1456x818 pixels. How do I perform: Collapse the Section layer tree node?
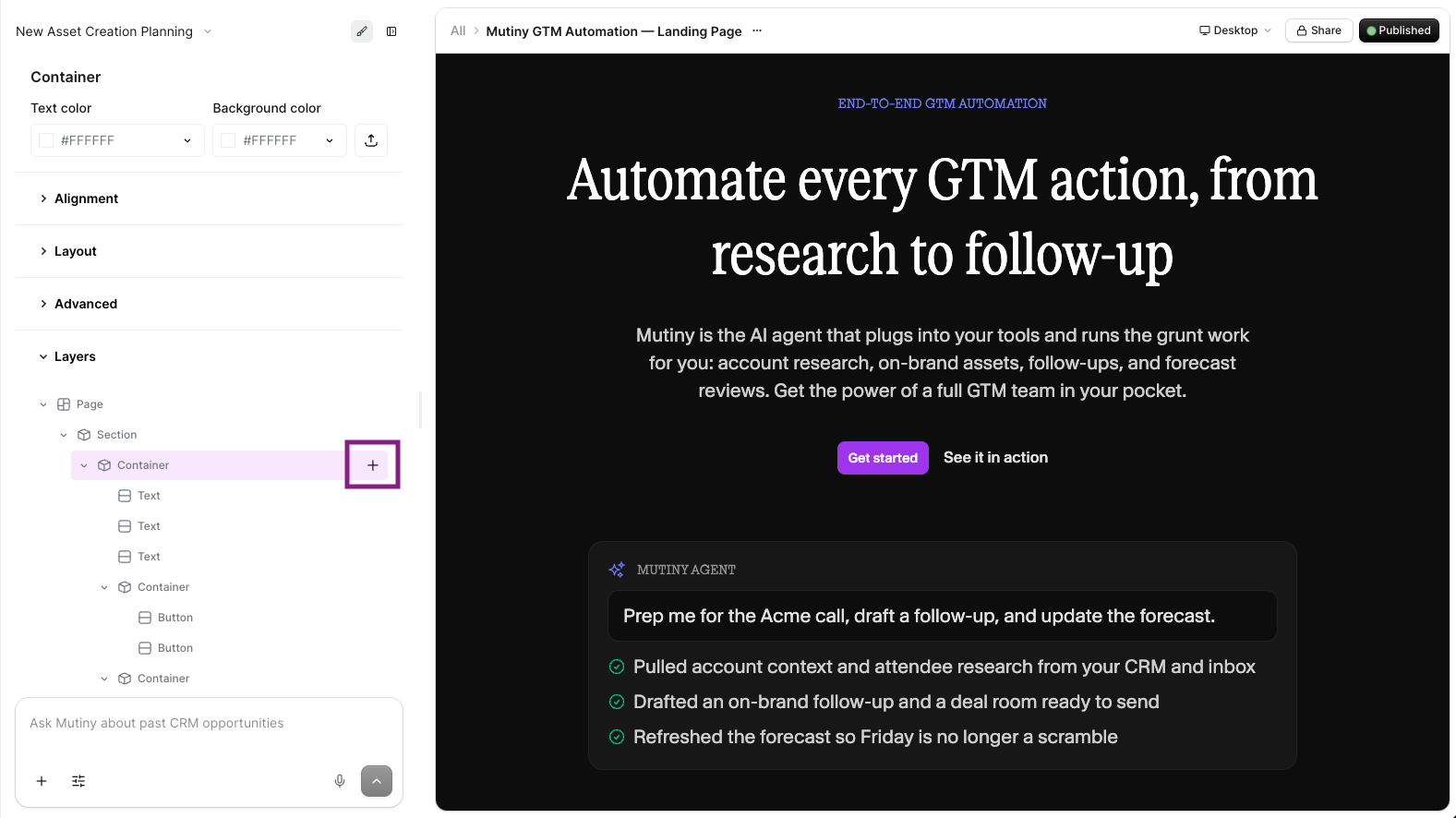click(64, 435)
